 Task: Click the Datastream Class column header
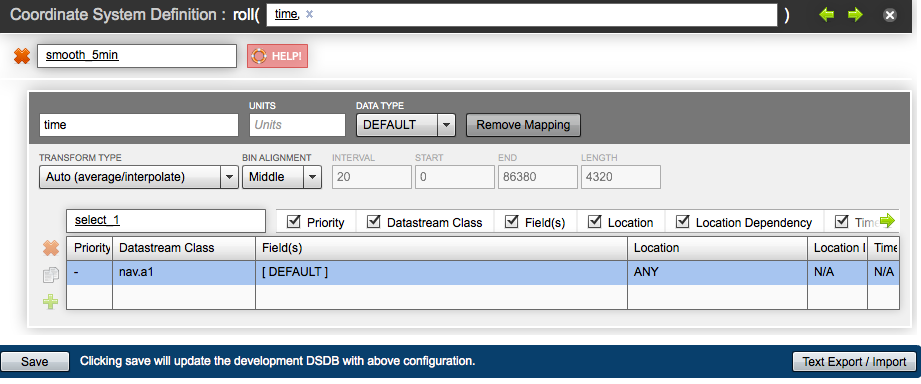(x=184, y=248)
